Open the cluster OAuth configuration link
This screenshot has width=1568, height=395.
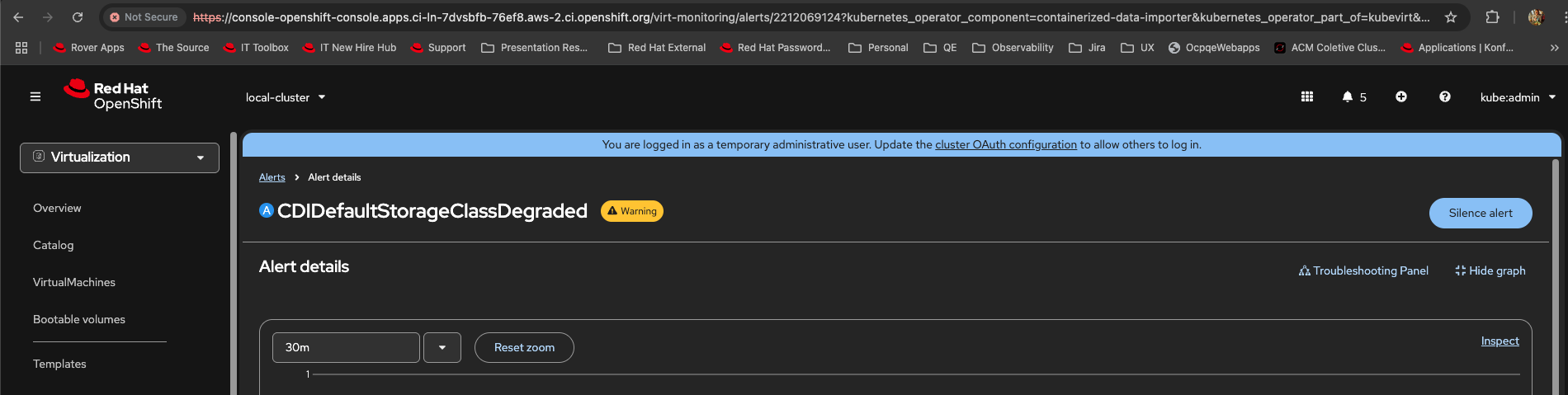pyautogui.click(x=1006, y=144)
